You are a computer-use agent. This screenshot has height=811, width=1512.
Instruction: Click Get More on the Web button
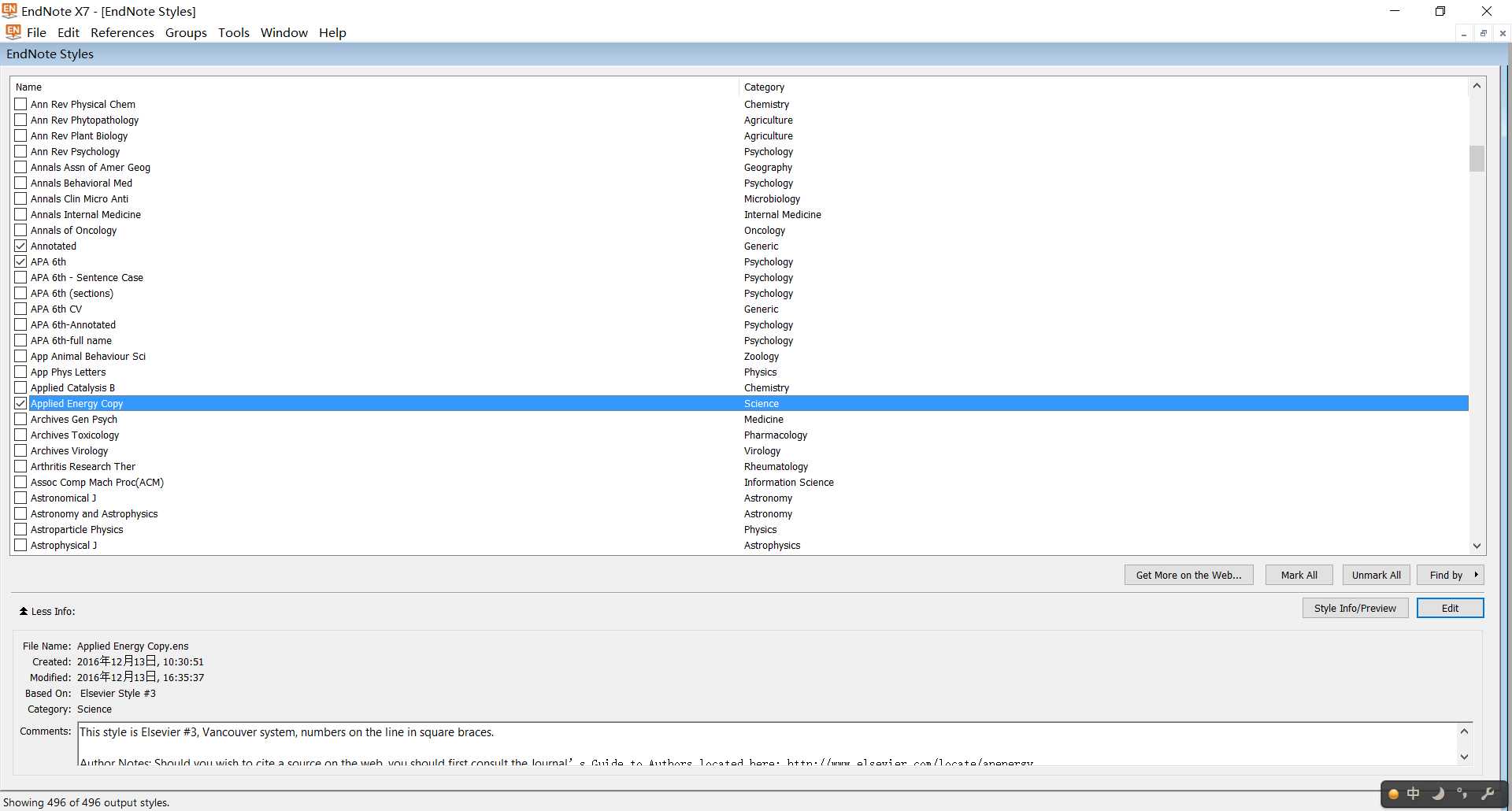click(x=1189, y=575)
